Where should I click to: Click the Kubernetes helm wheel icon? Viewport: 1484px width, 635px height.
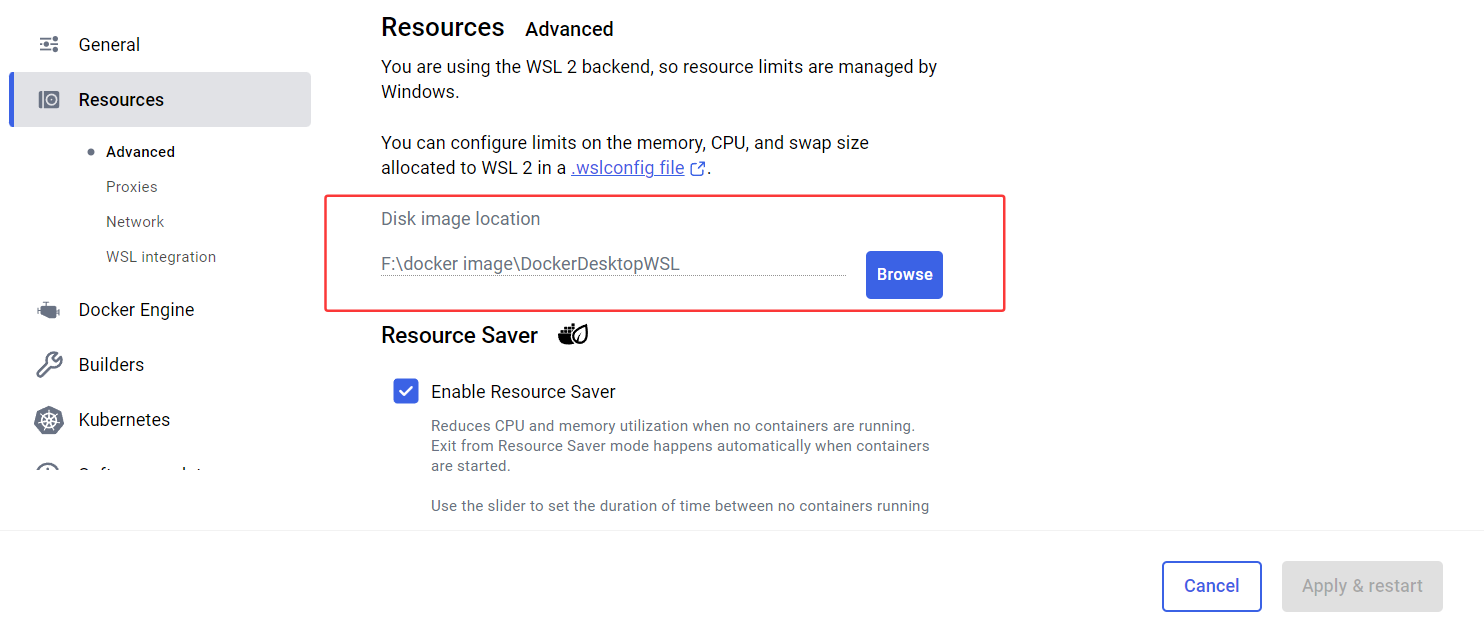tap(49, 420)
